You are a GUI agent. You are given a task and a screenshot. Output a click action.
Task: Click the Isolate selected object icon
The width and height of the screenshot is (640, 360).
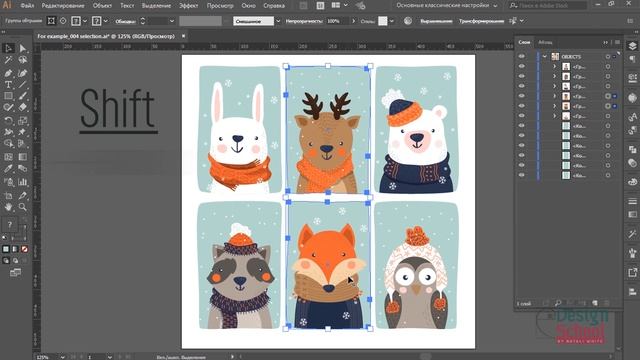click(51, 21)
